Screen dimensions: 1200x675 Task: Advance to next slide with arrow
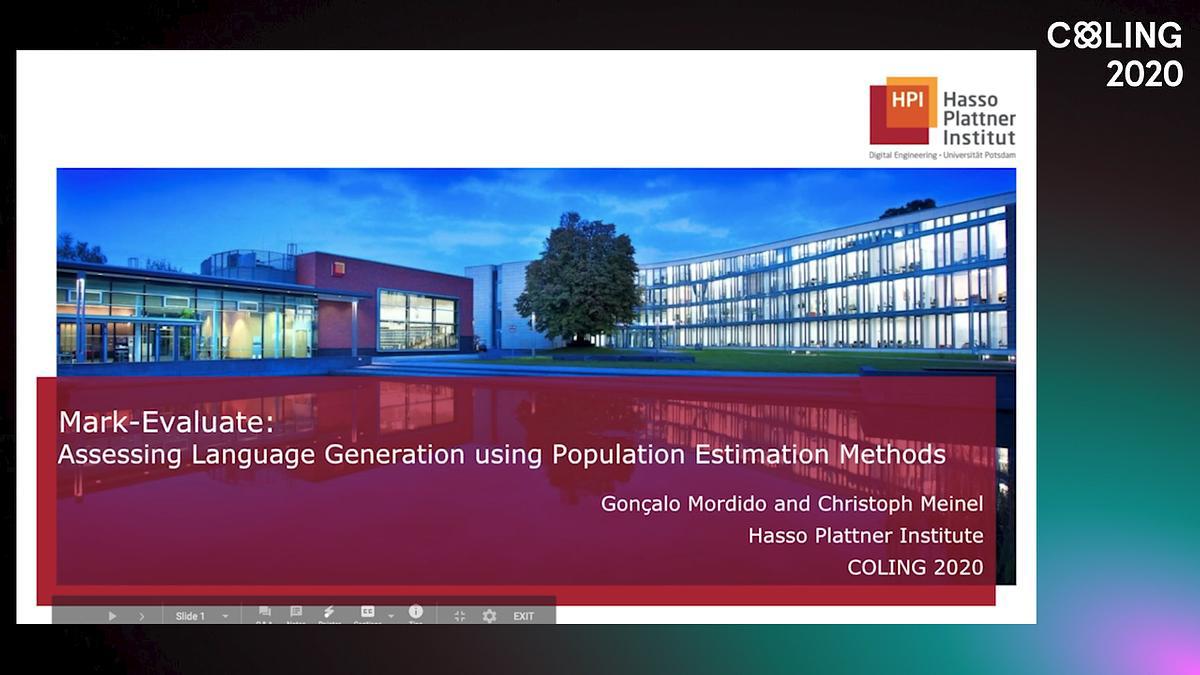tap(141, 616)
